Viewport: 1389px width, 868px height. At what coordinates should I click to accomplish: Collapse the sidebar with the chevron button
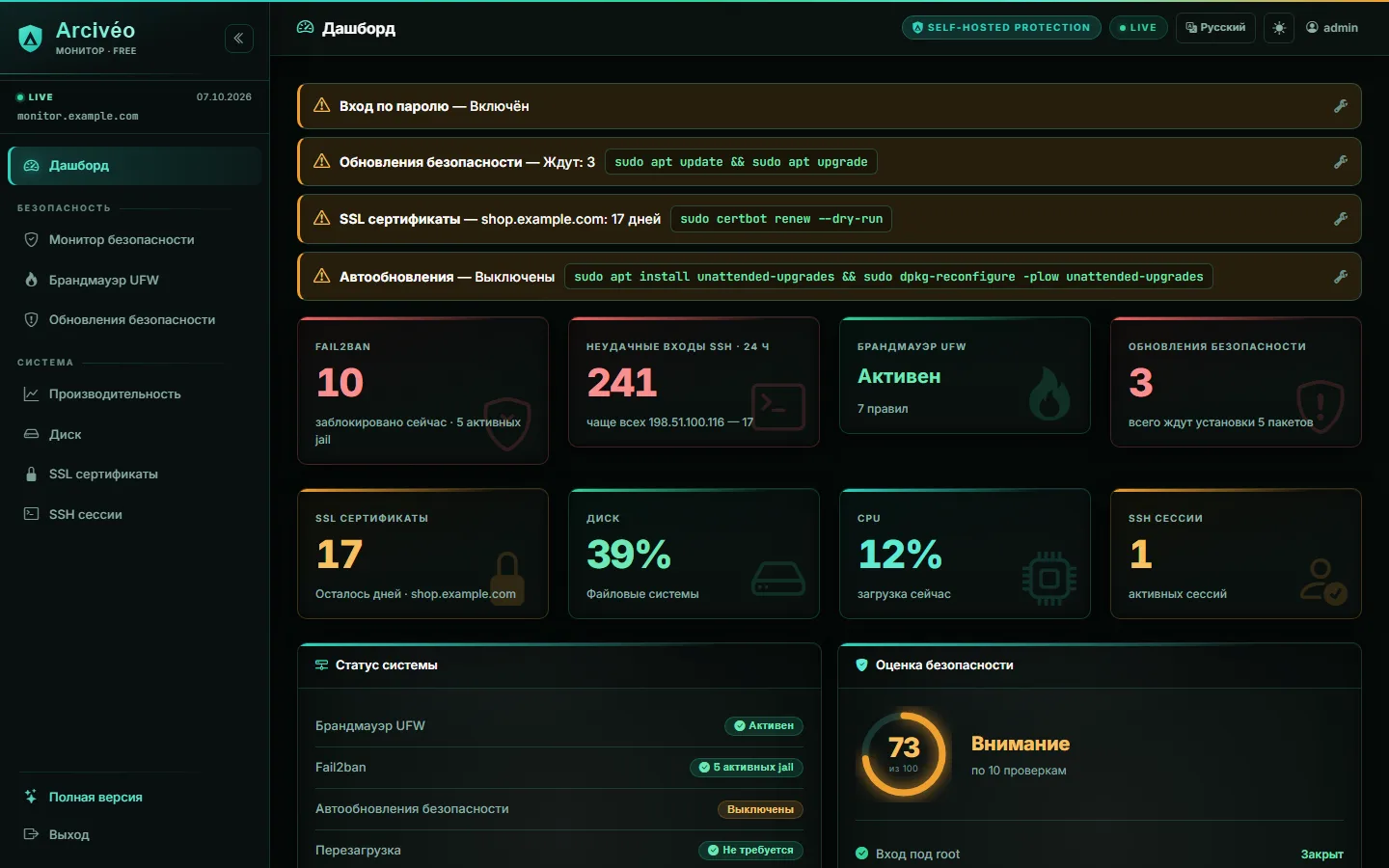[238, 39]
